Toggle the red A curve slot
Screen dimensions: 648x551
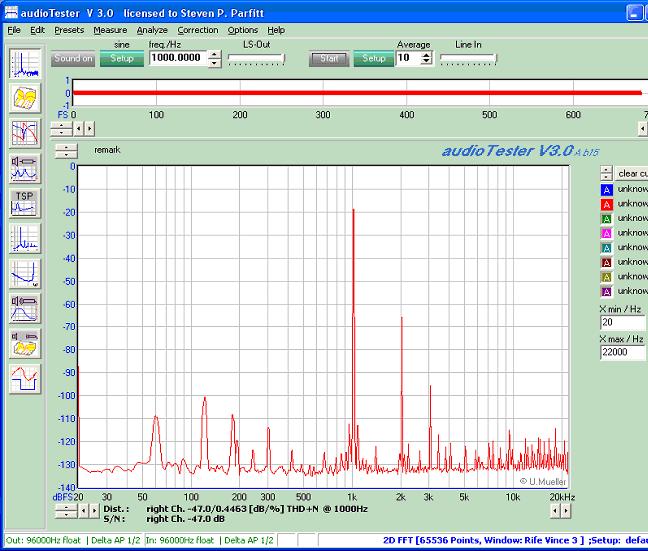[606, 204]
